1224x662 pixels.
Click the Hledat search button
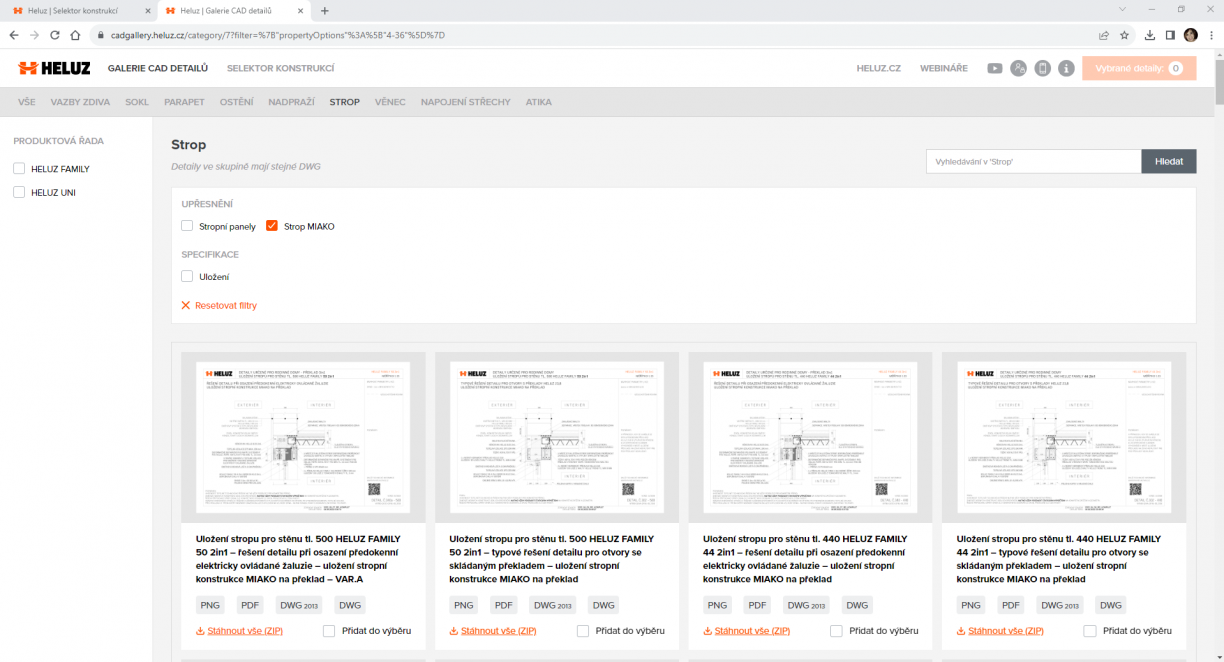click(1169, 161)
